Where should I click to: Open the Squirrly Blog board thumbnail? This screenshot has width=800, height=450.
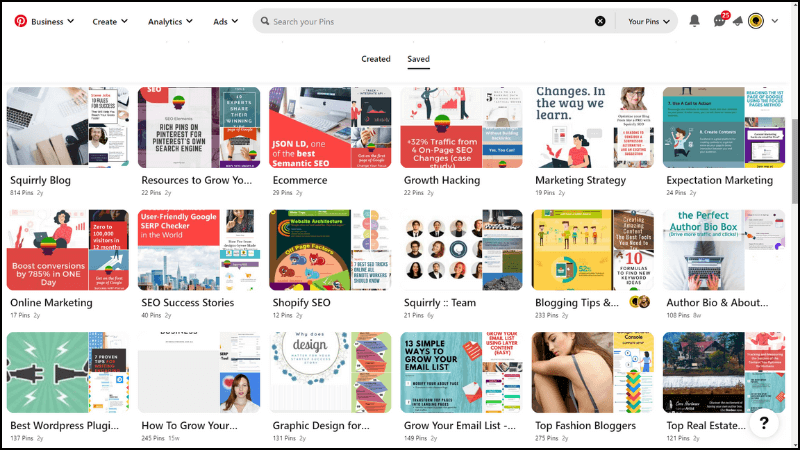67,127
